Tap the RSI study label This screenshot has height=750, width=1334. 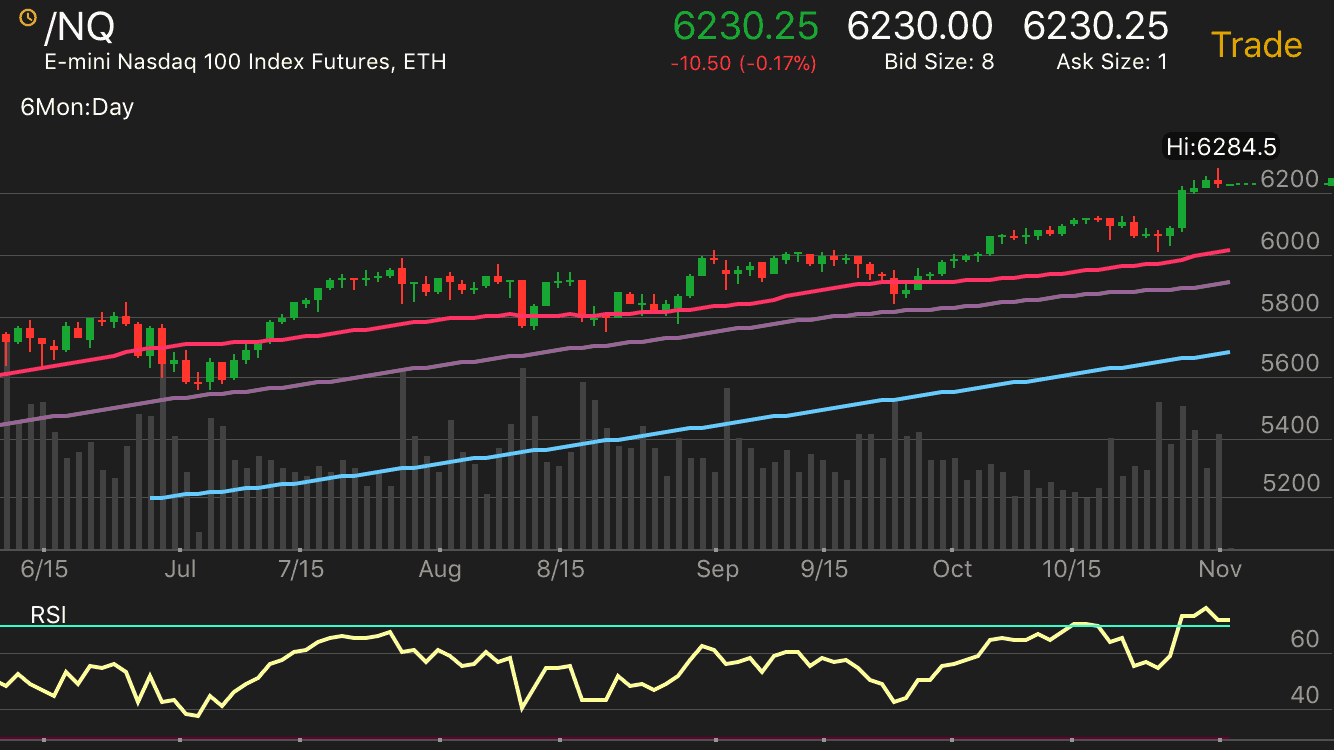pos(49,615)
